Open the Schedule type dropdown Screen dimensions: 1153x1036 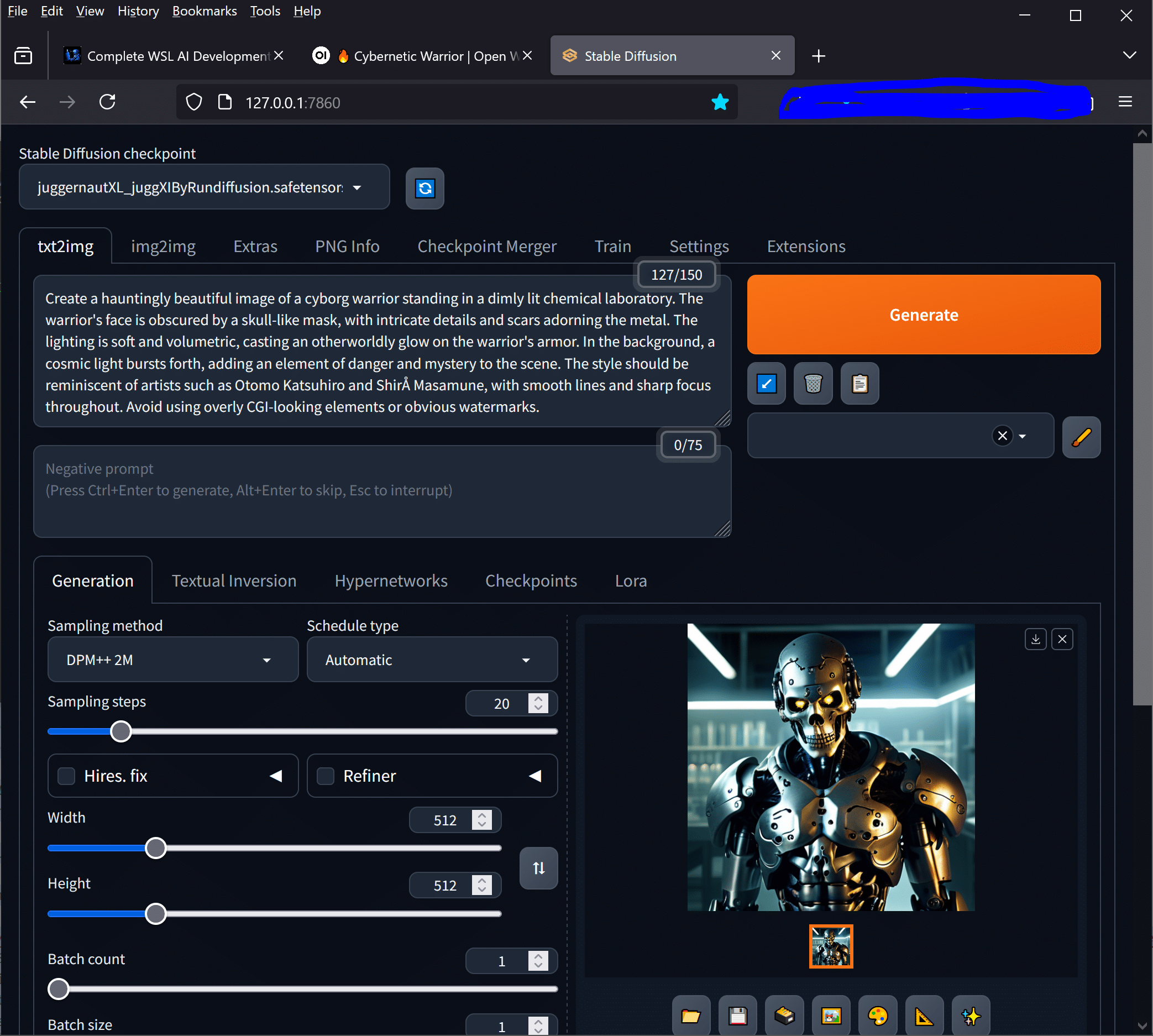click(x=432, y=660)
